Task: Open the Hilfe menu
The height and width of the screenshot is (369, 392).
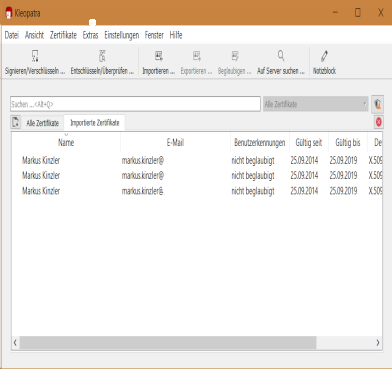Action: 176,35
